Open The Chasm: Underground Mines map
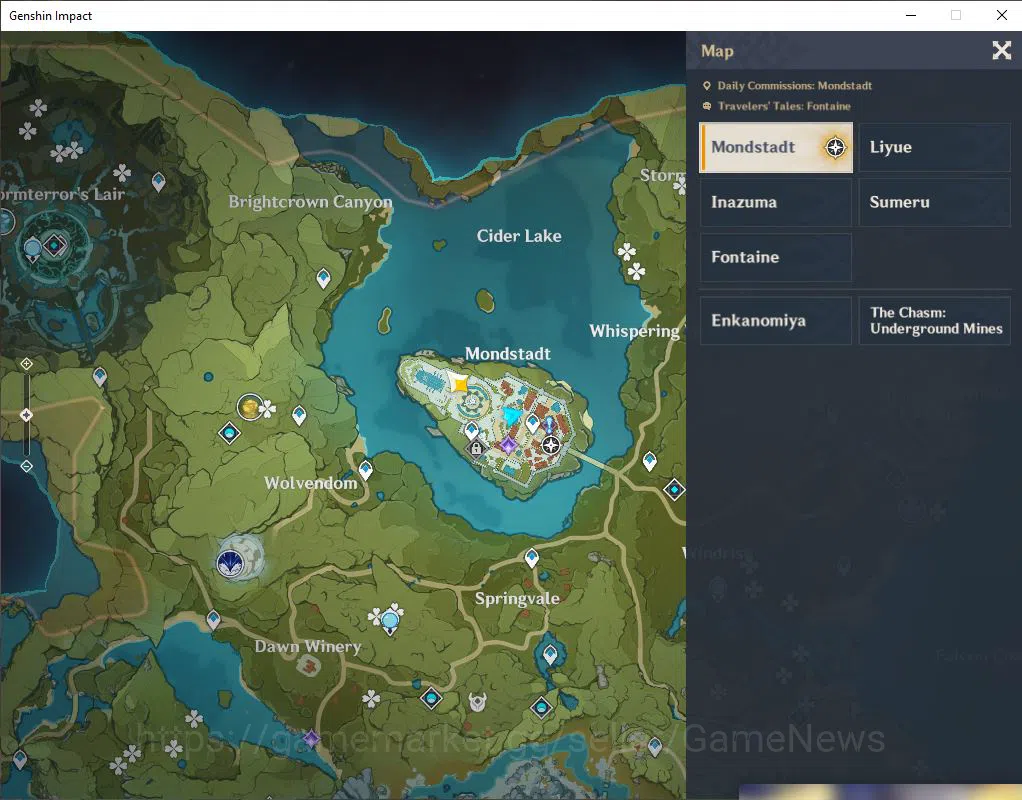Viewport: 1022px width, 800px height. (x=934, y=321)
